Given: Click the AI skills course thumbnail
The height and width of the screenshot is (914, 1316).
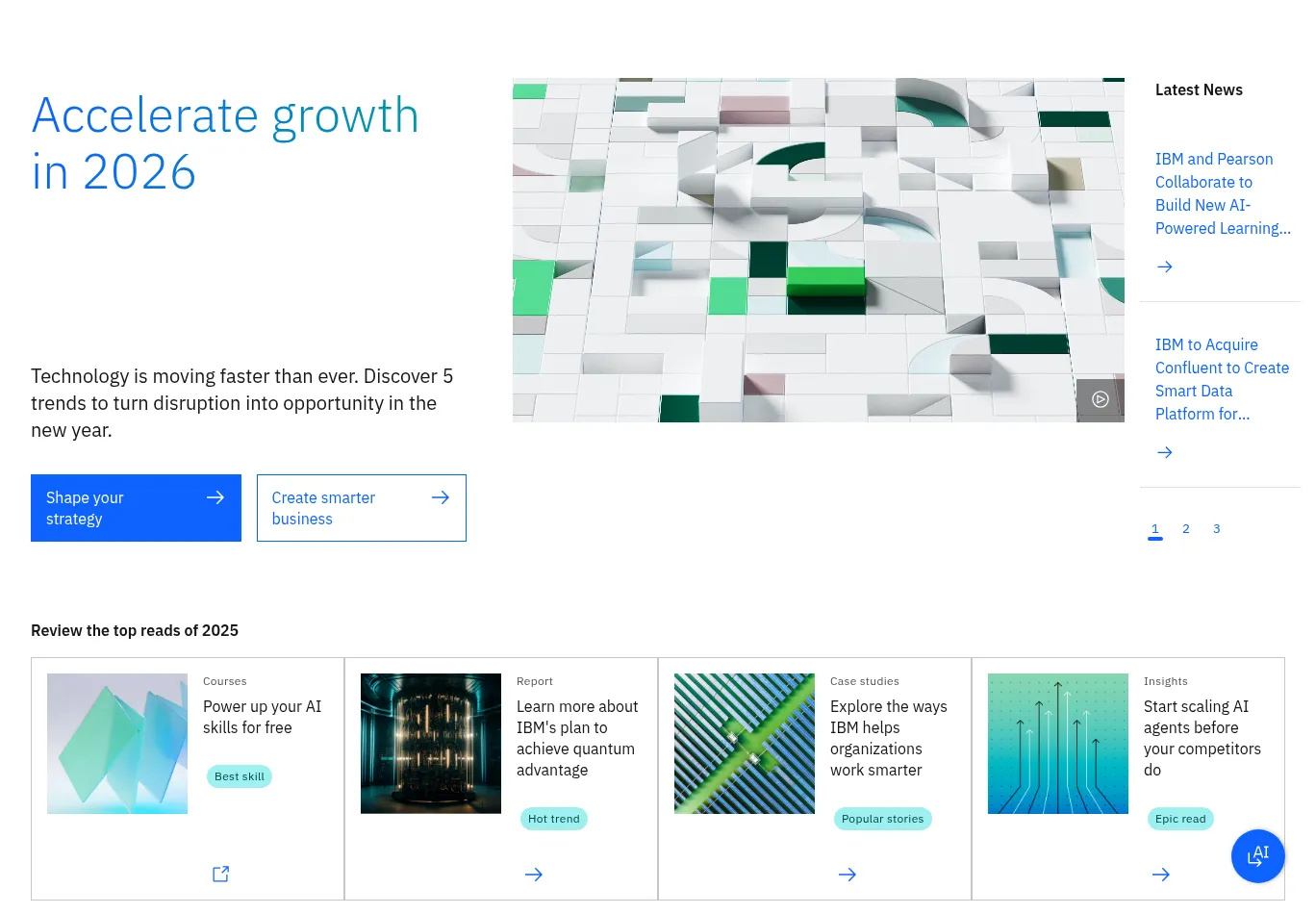Looking at the screenshot, I should point(117,744).
